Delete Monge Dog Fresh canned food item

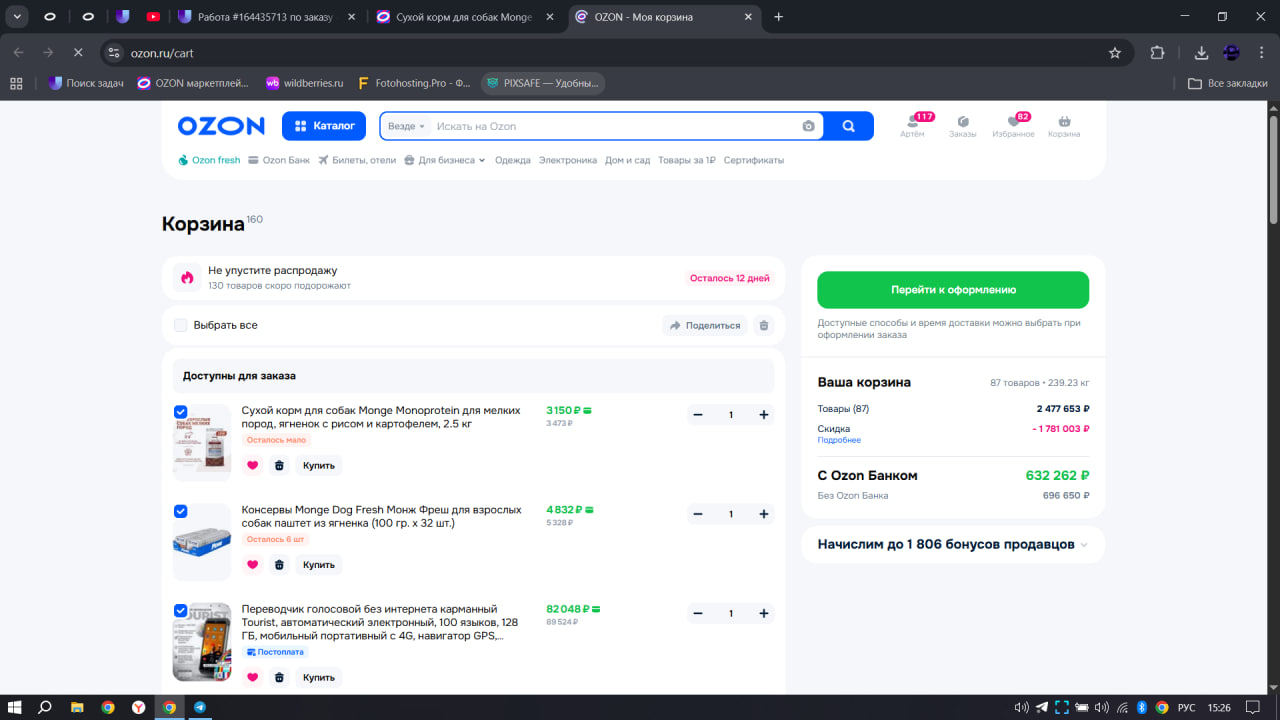click(x=279, y=565)
